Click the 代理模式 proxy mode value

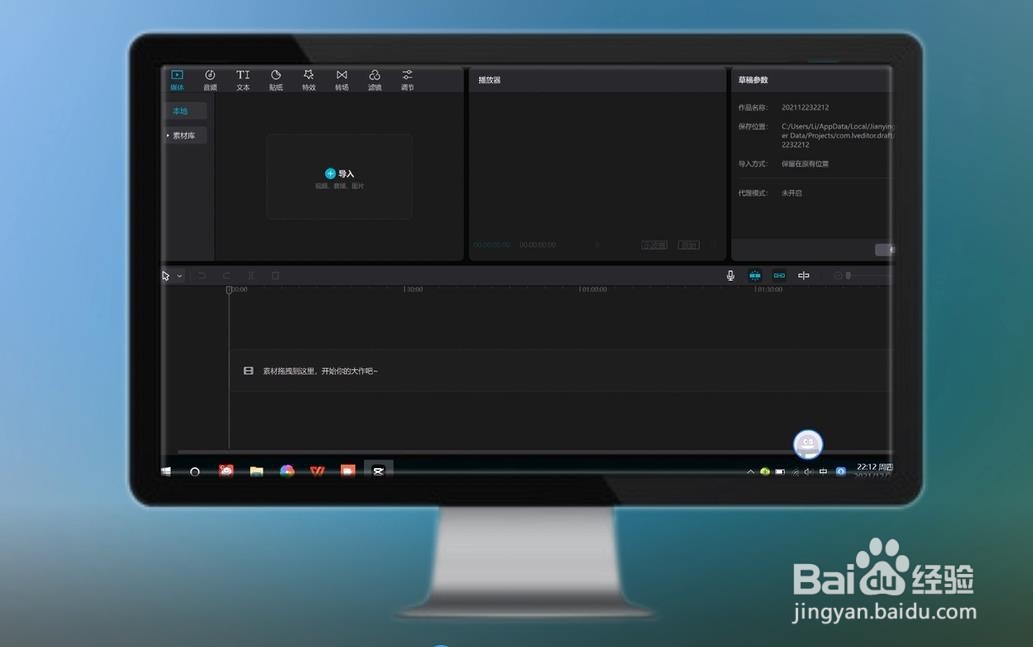pos(791,193)
